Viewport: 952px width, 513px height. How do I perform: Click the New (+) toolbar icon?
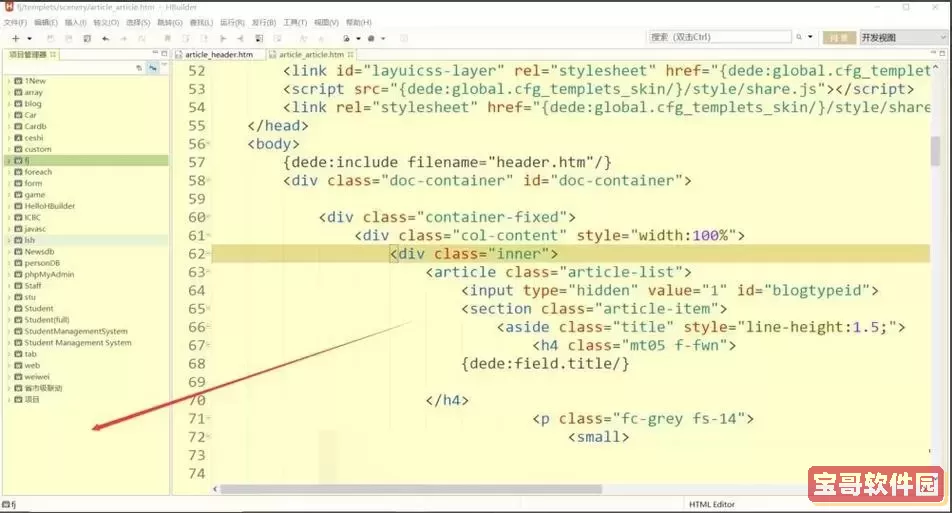pos(16,38)
